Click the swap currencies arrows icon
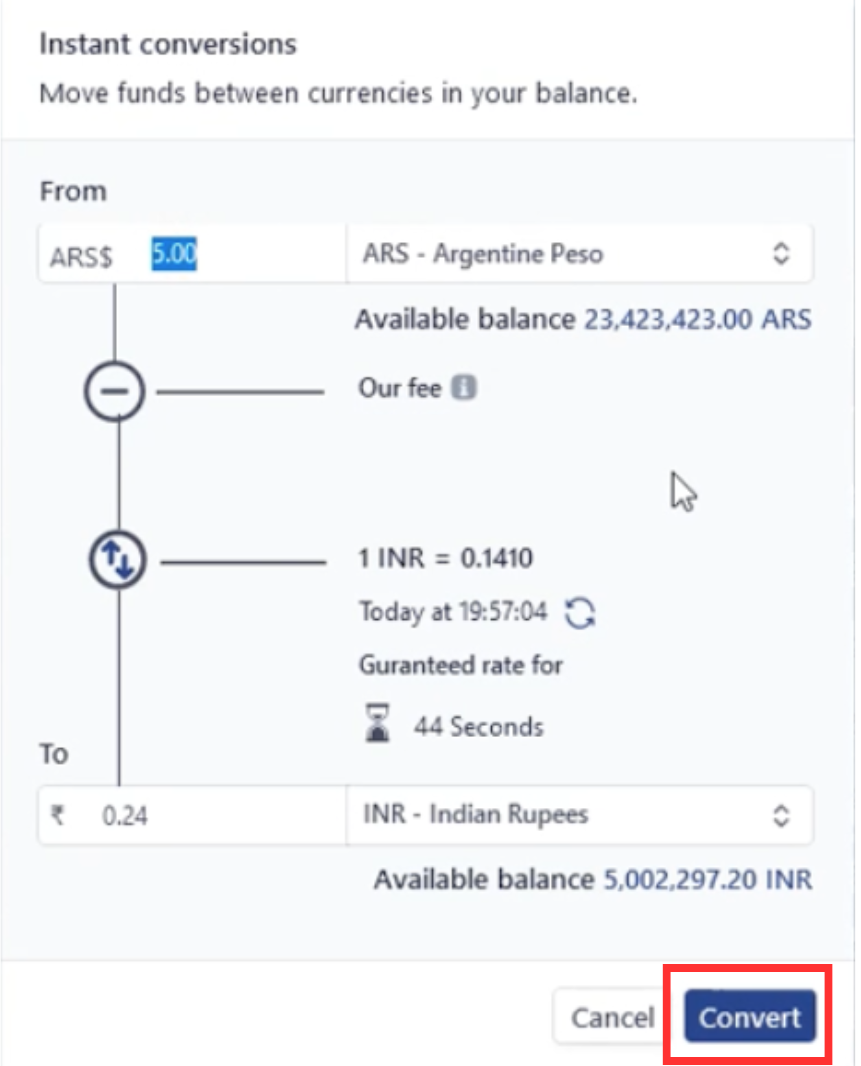Screen dimensions: 861x1066 coord(118,562)
